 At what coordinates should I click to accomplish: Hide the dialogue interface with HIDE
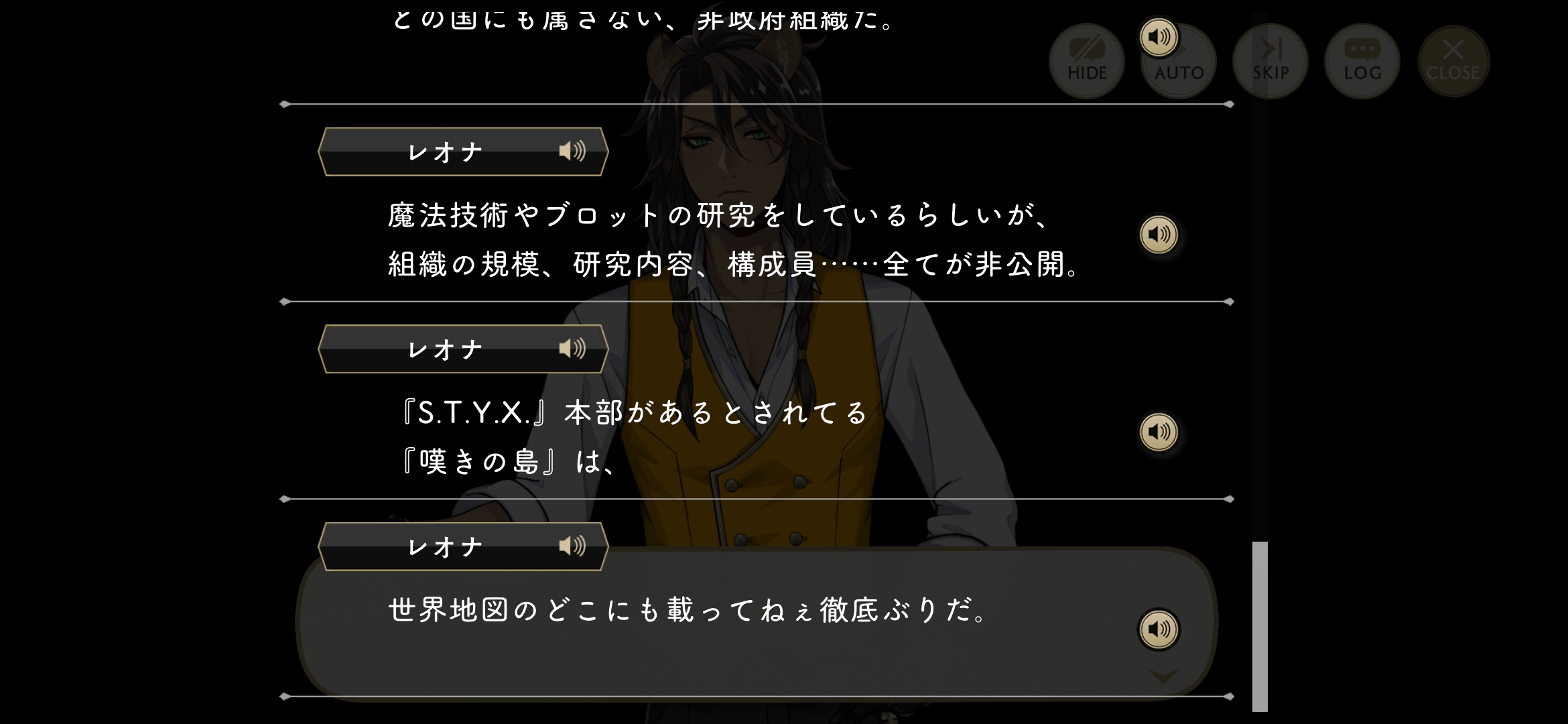[x=1087, y=61]
